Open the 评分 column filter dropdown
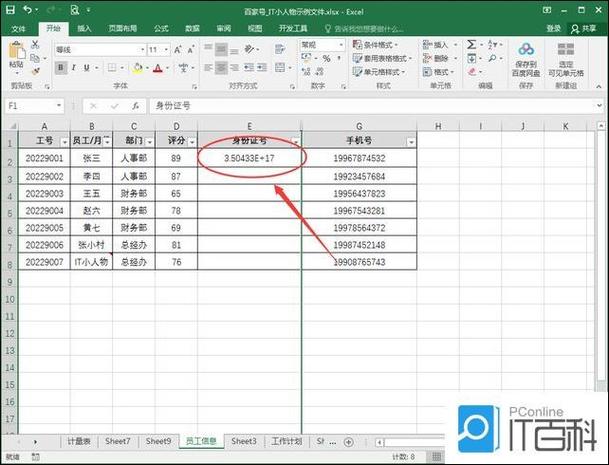Viewport: 609px width, 465px height. (192, 142)
